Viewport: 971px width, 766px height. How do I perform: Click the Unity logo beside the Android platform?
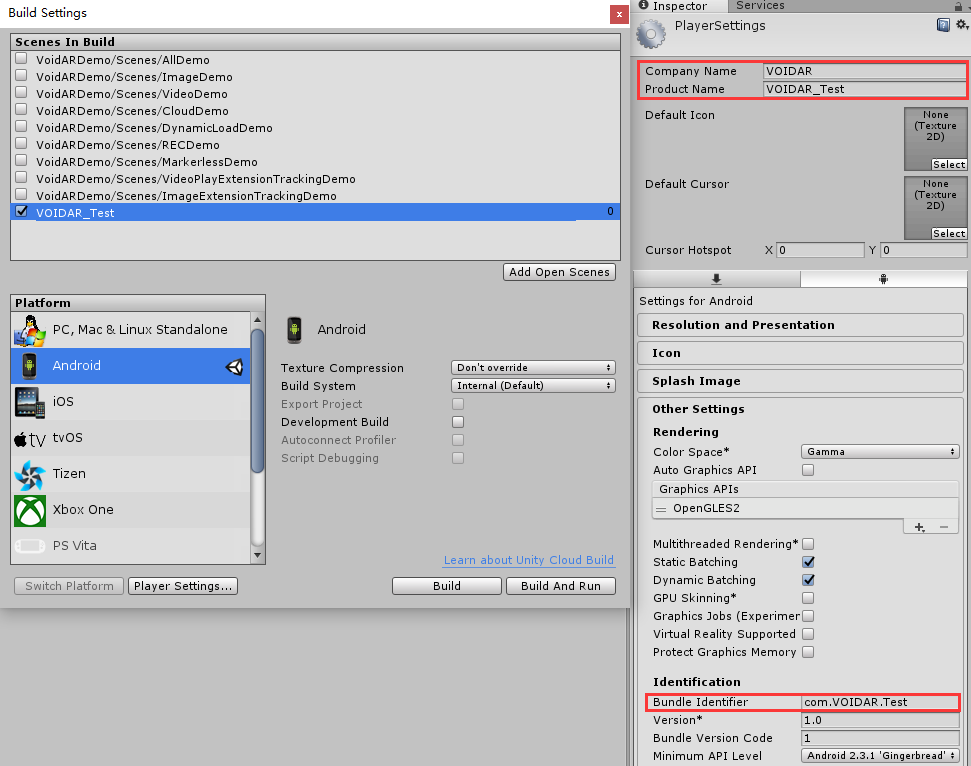(235, 367)
